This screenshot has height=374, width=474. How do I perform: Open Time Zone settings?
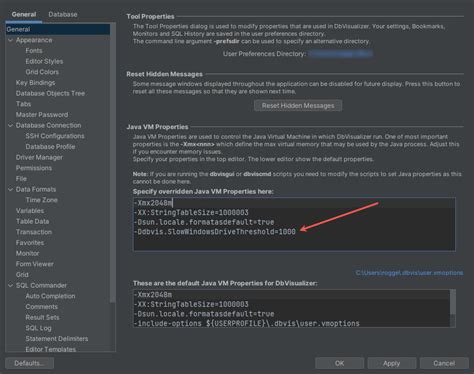(x=42, y=200)
